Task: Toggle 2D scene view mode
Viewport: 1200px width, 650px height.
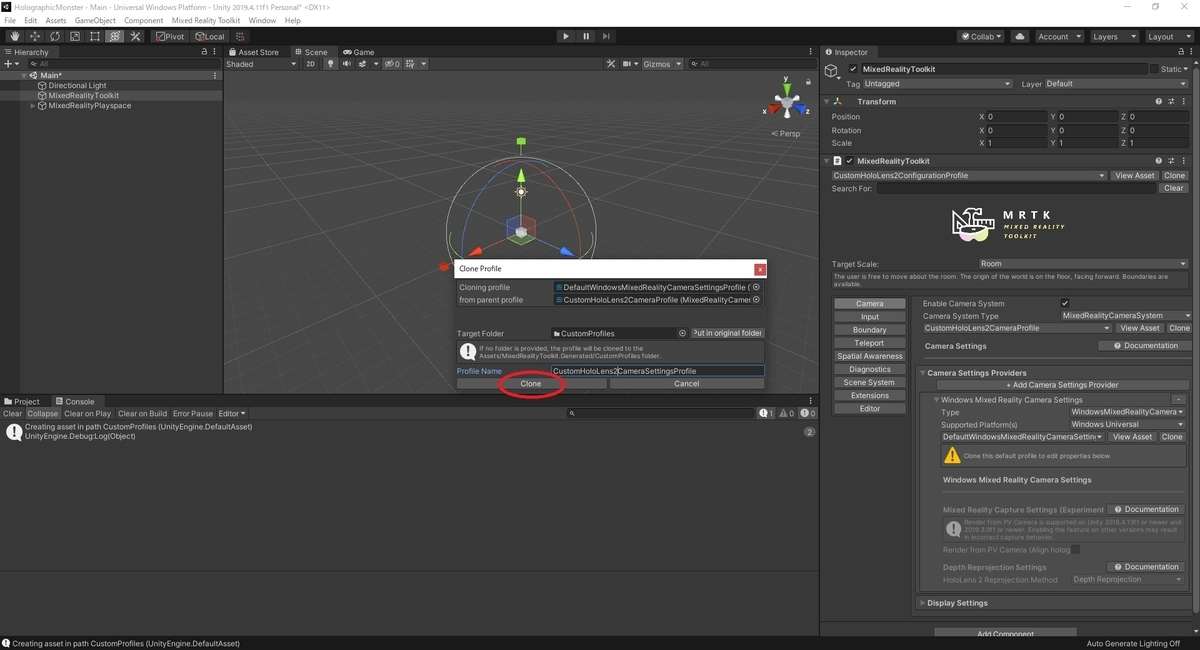Action: [310, 64]
